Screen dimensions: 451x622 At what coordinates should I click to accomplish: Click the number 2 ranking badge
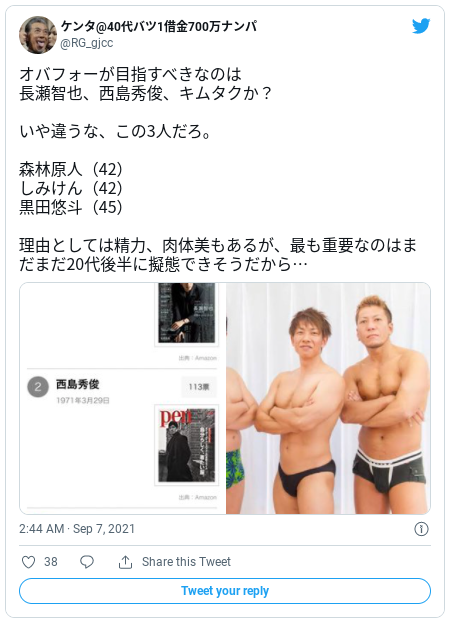coord(38,387)
